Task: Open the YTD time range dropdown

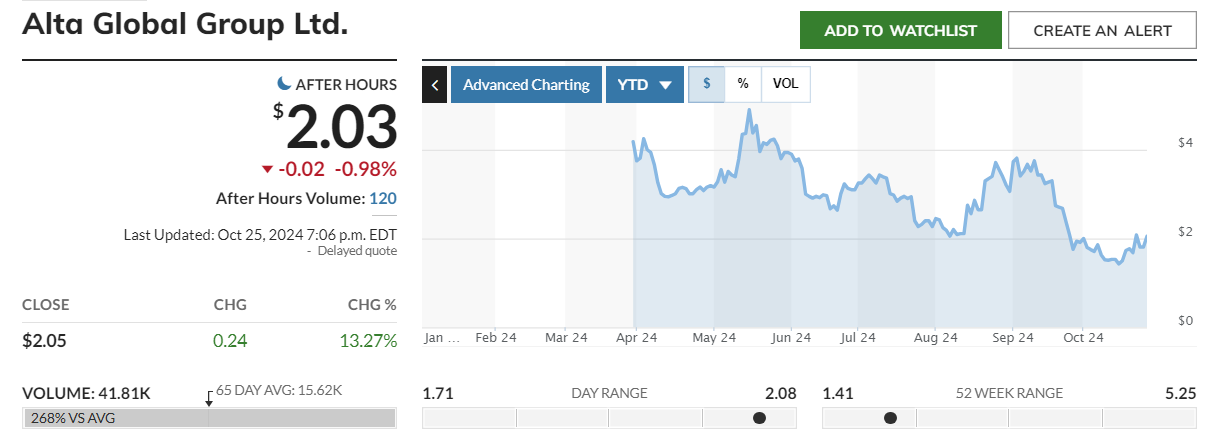Action: [x=644, y=85]
